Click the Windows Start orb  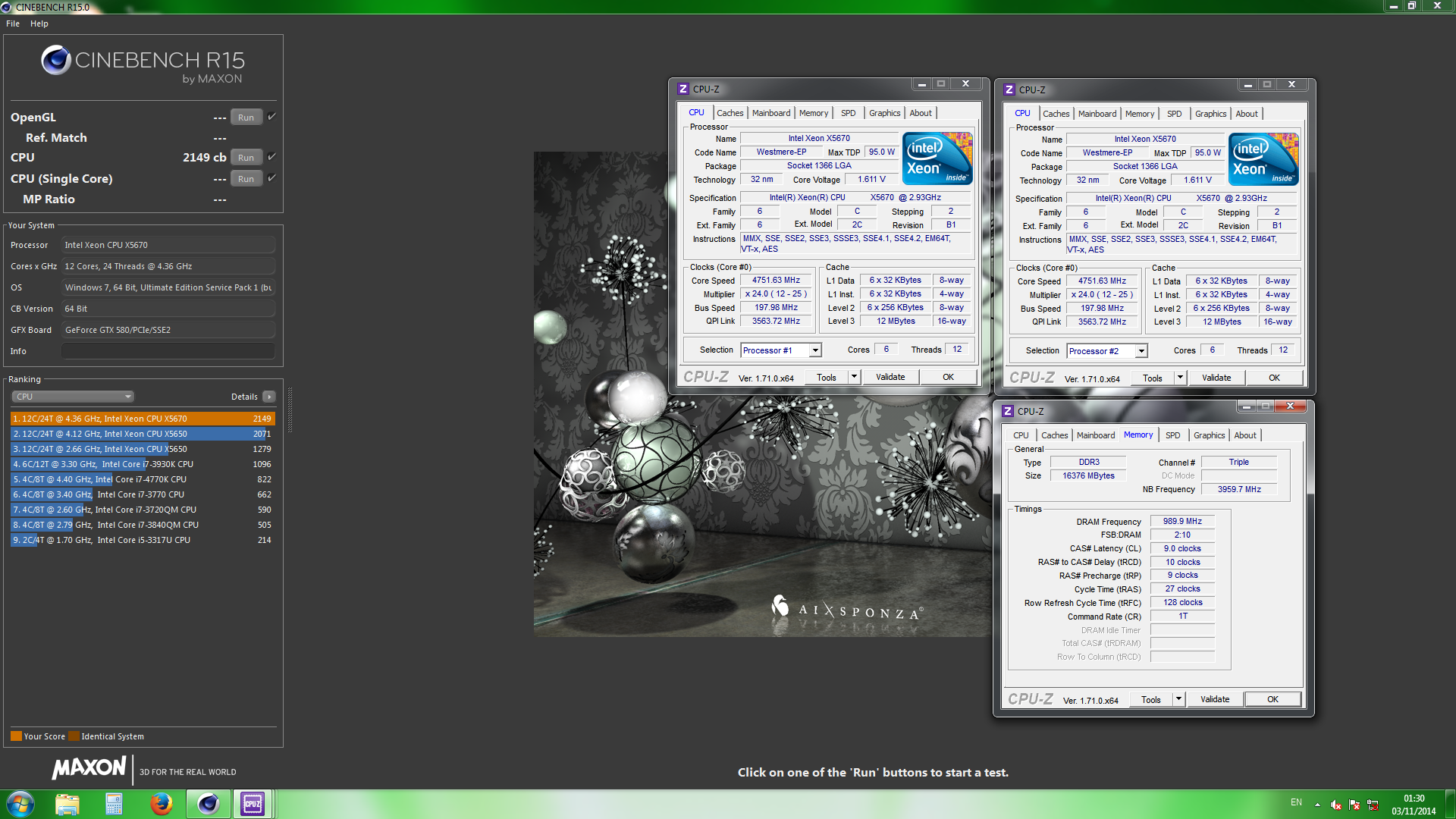(x=20, y=804)
